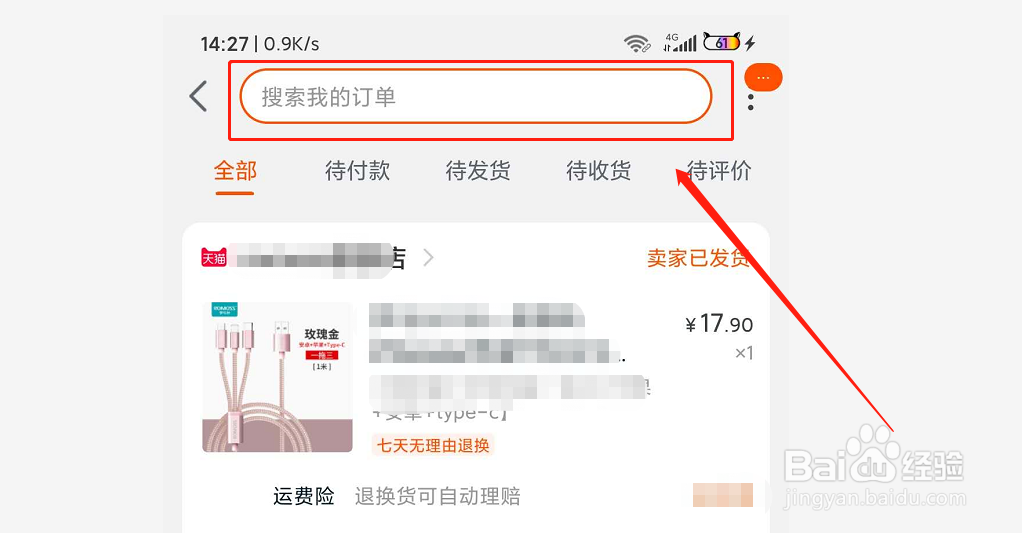1022x533 pixels.
Task: Switch to the 待付款 tab
Action: (357, 171)
